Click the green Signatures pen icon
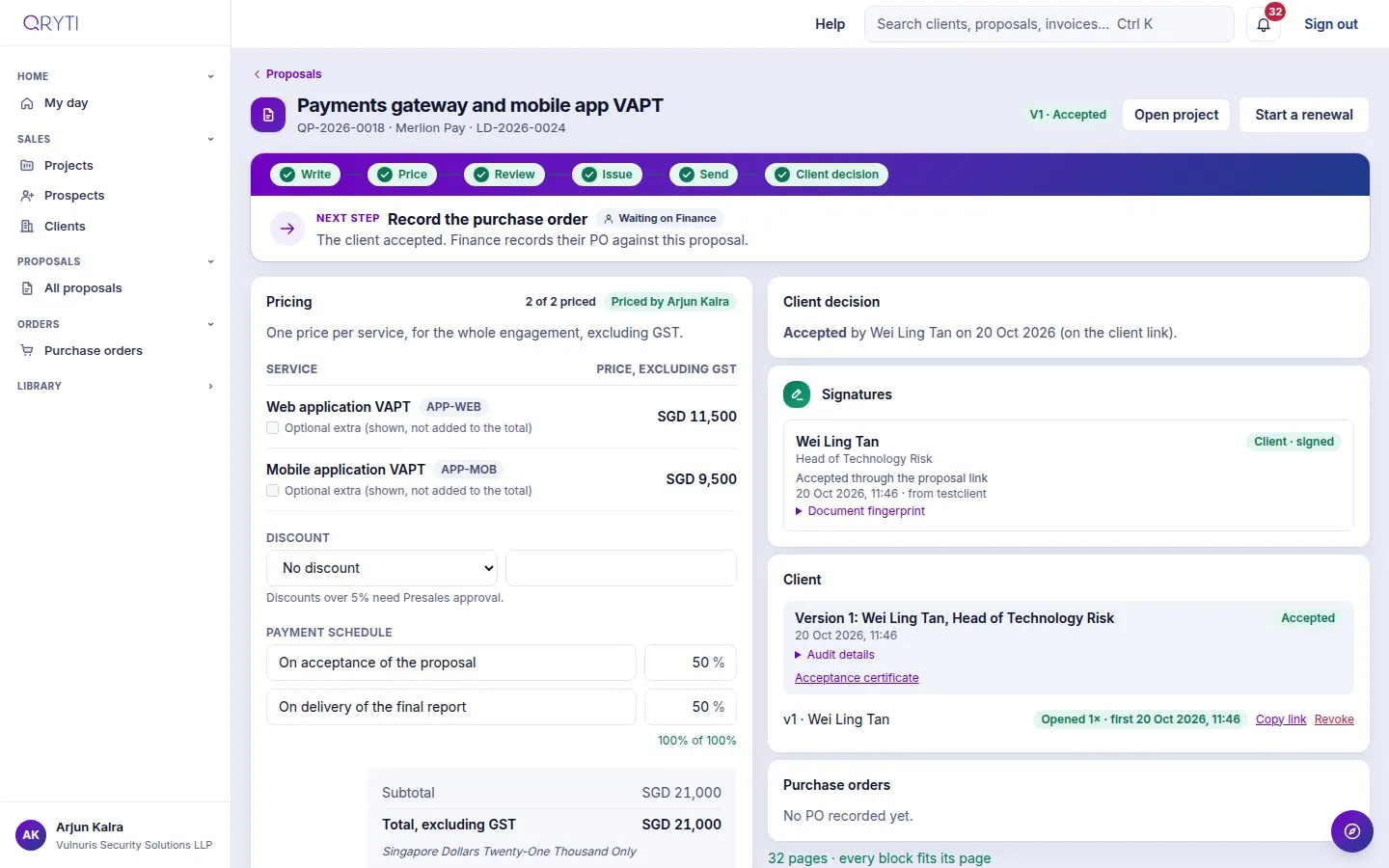This screenshot has width=1389, height=868. coord(797,394)
